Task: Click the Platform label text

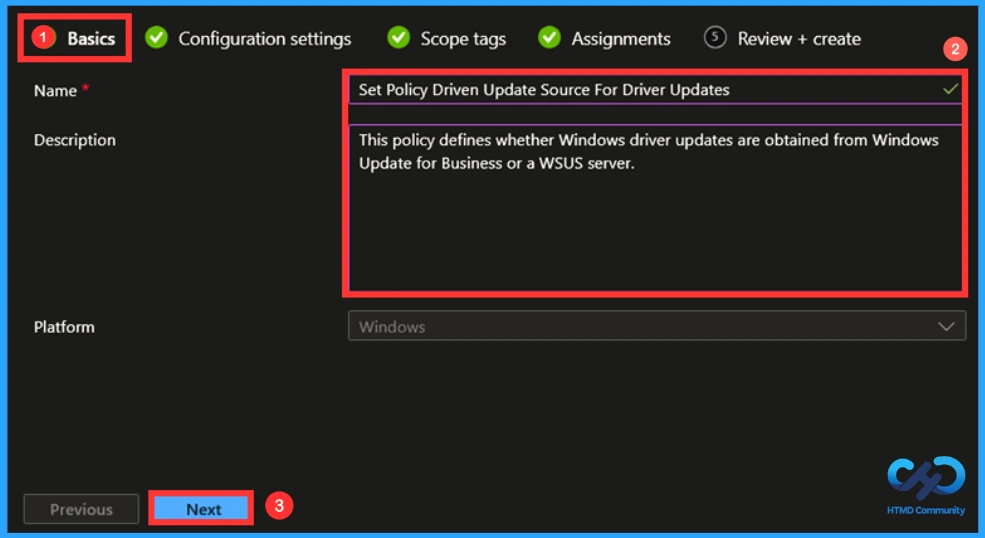Action: tap(64, 327)
